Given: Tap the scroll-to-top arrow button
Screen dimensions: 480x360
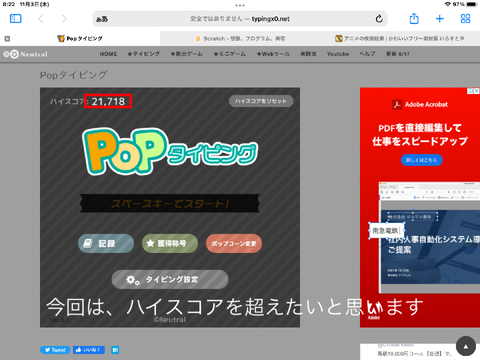Looking at the screenshot, I should (466, 346).
